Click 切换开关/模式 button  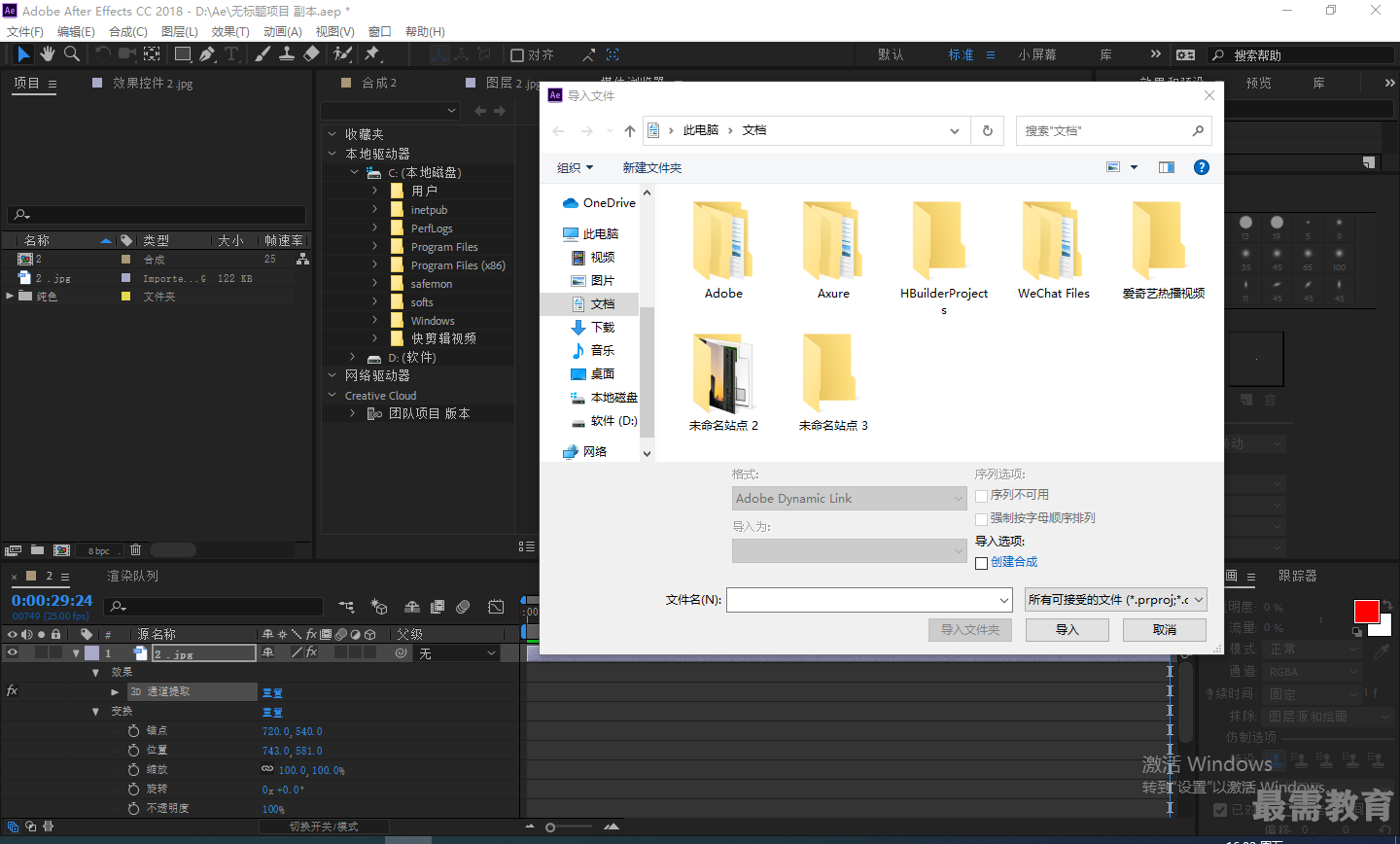click(324, 826)
